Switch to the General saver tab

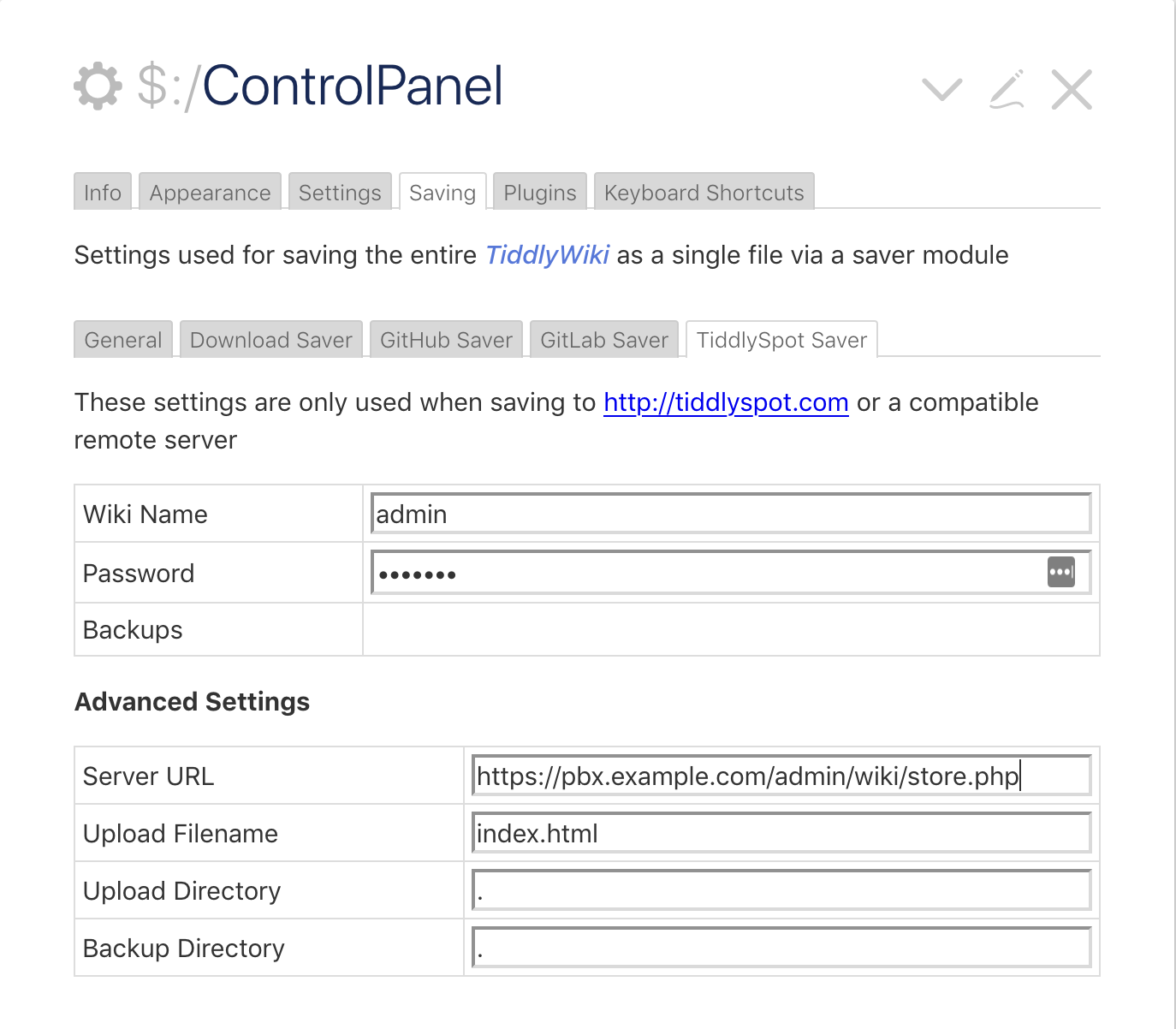point(123,339)
